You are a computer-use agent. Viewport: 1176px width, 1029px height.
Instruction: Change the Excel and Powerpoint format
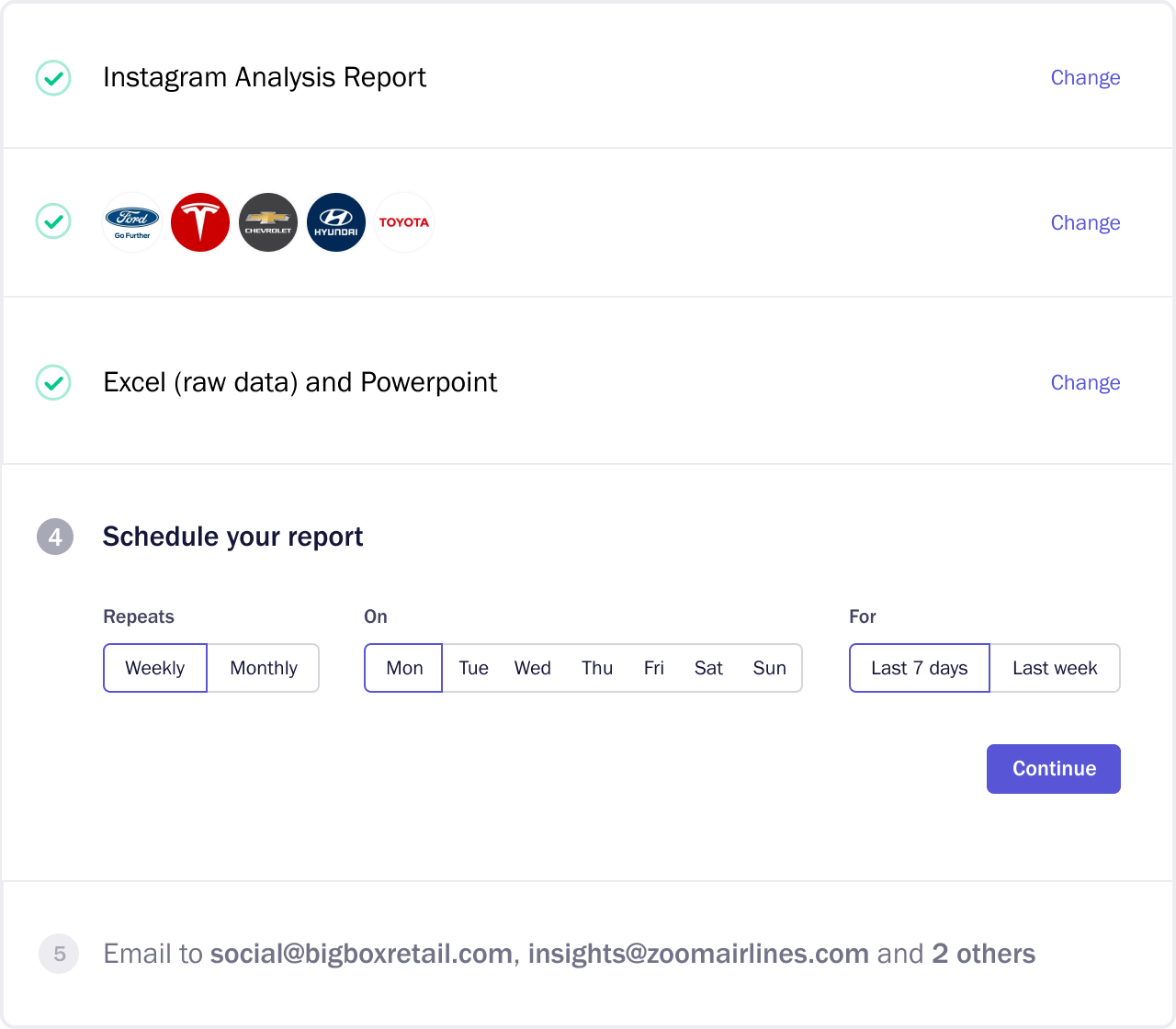pos(1085,383)
